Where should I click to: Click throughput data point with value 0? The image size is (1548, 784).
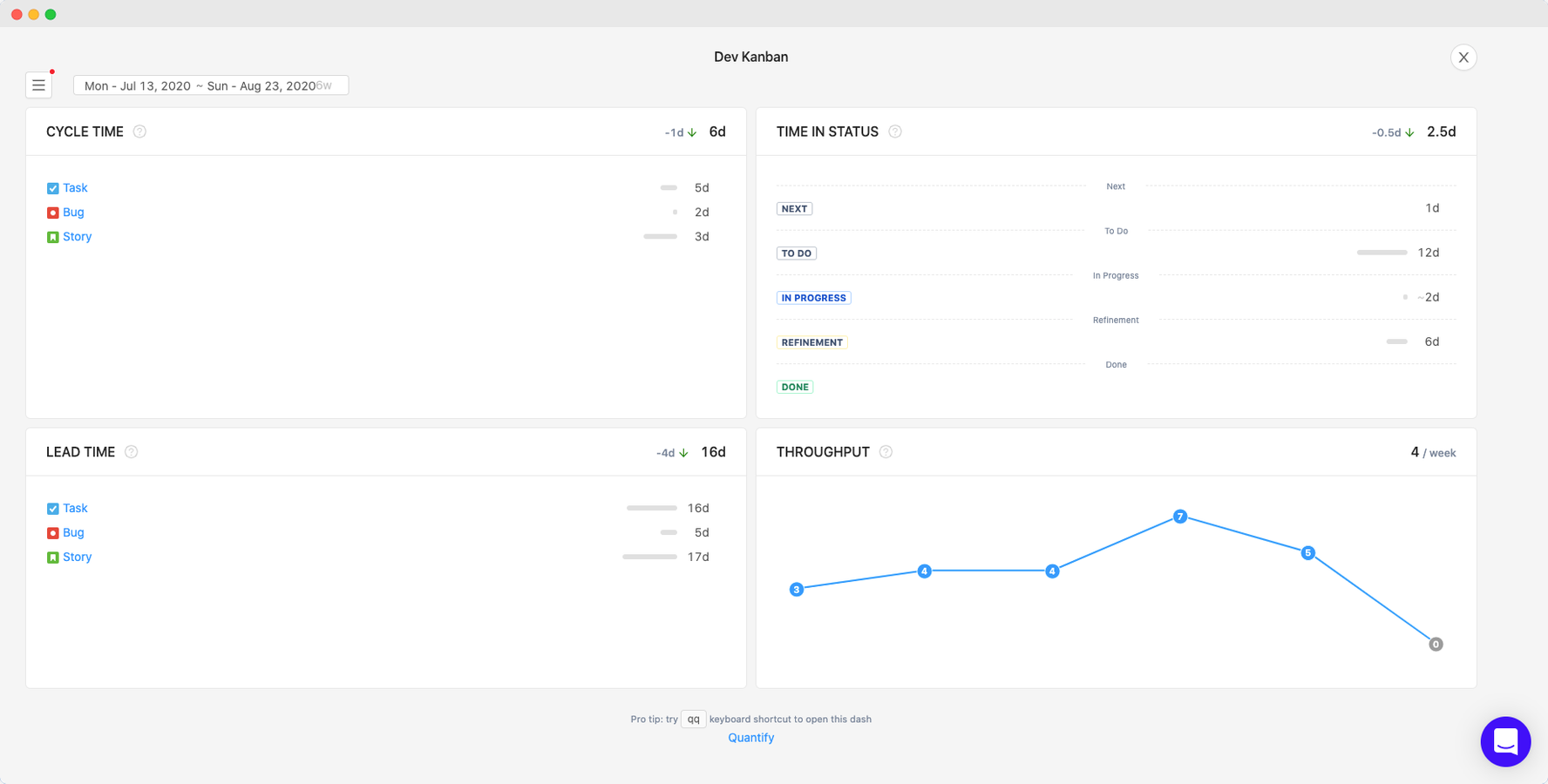pos(1436,645)
